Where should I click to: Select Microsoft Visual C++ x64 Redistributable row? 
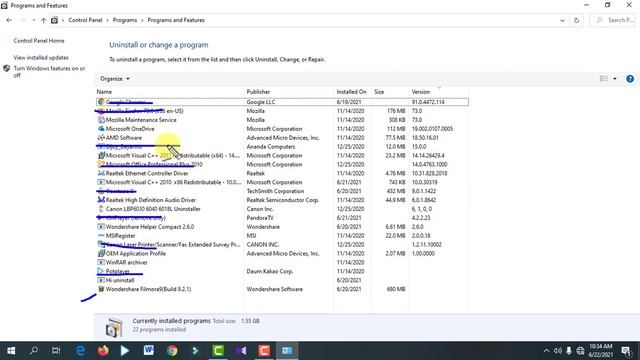click(x=282, y=156)
